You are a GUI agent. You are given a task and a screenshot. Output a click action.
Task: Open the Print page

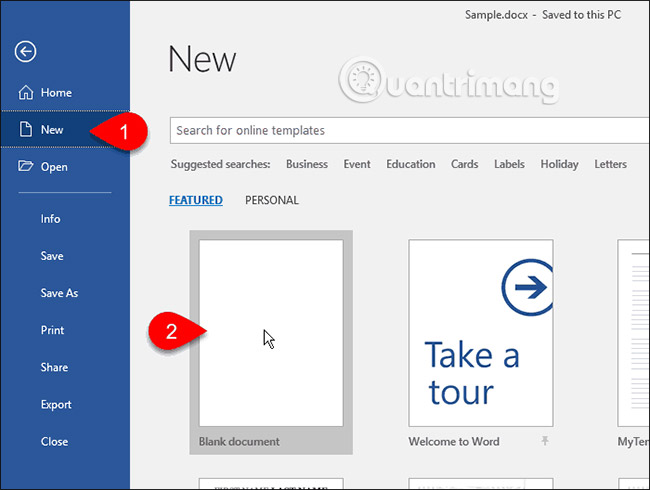52,330
